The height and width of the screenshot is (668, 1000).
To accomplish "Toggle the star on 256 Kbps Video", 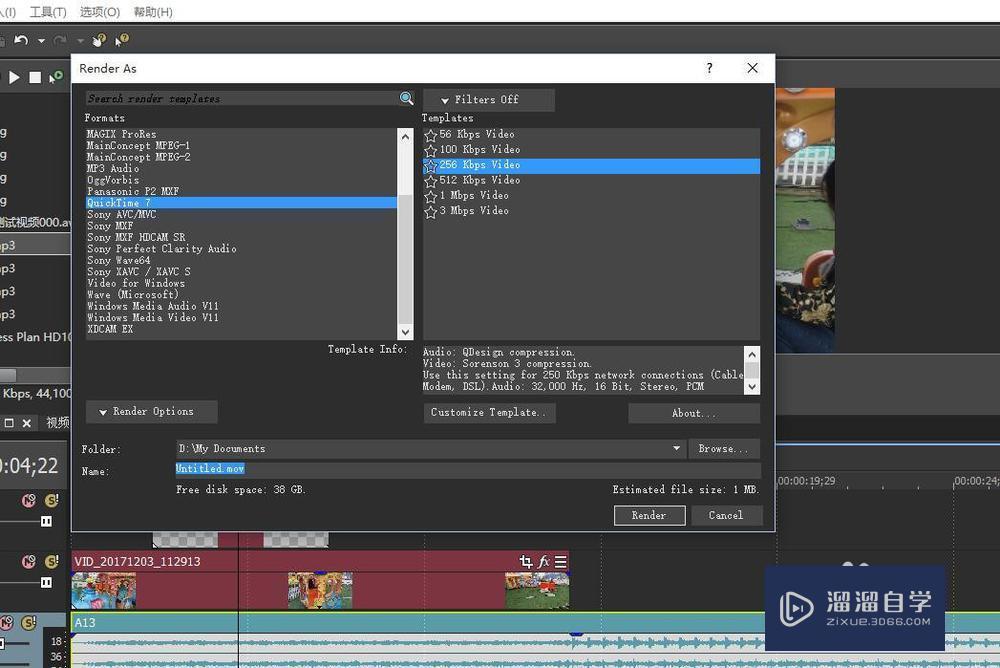I will [x=430, y=165].
